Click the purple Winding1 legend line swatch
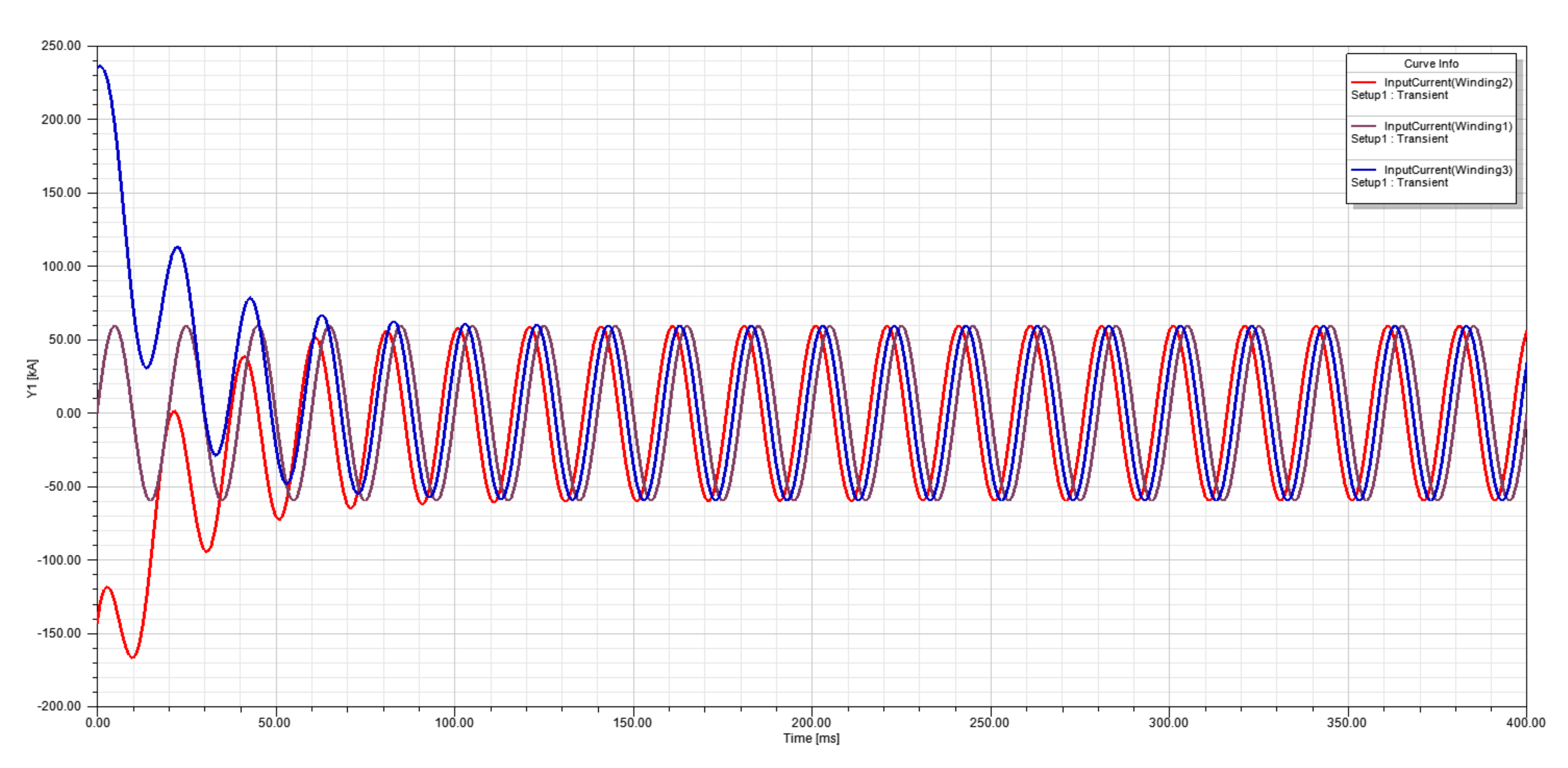The image size is (1568, 768). (x=1363, y=126)
